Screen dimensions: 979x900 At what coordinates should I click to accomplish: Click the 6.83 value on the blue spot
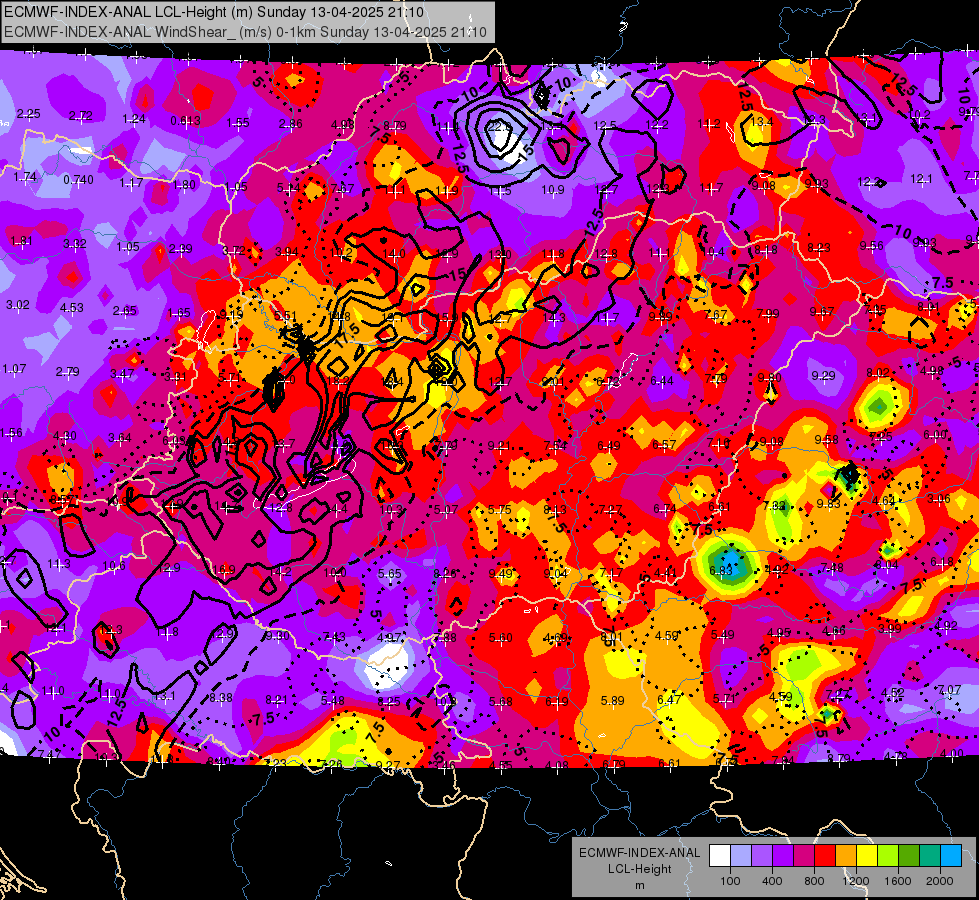[x=721, y=571]
